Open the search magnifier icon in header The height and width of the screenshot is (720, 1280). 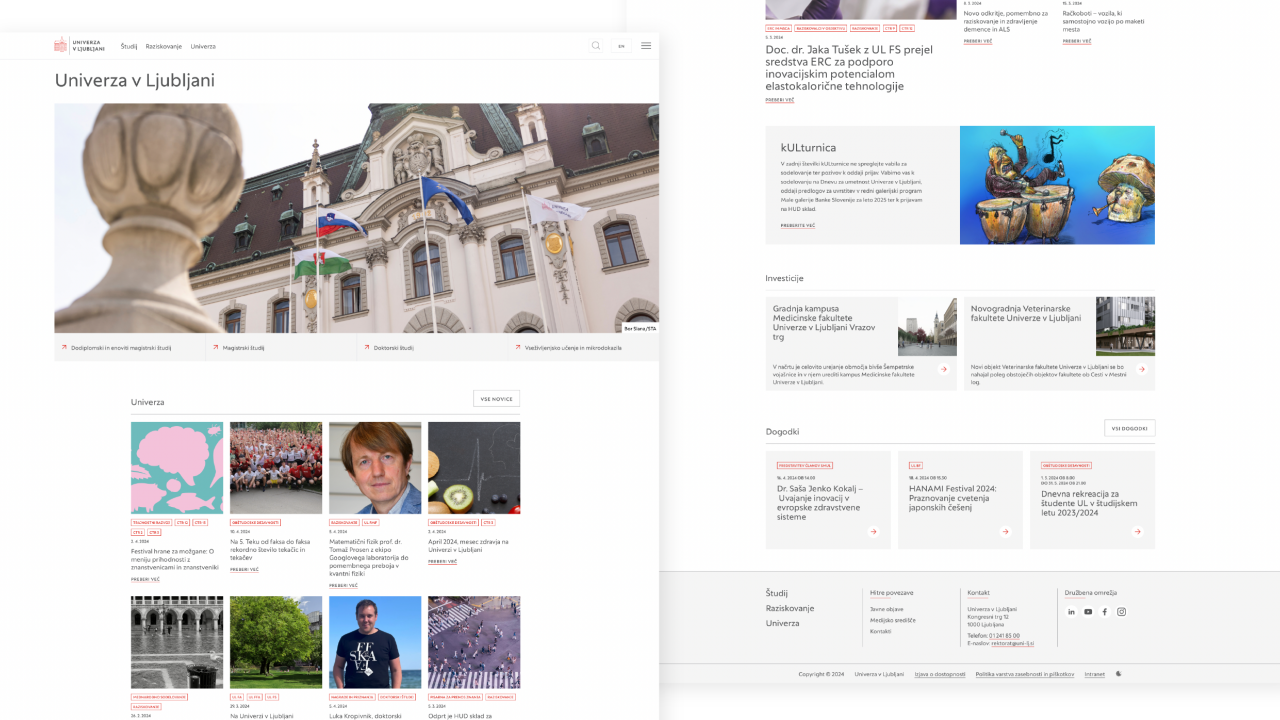[596, 46]
